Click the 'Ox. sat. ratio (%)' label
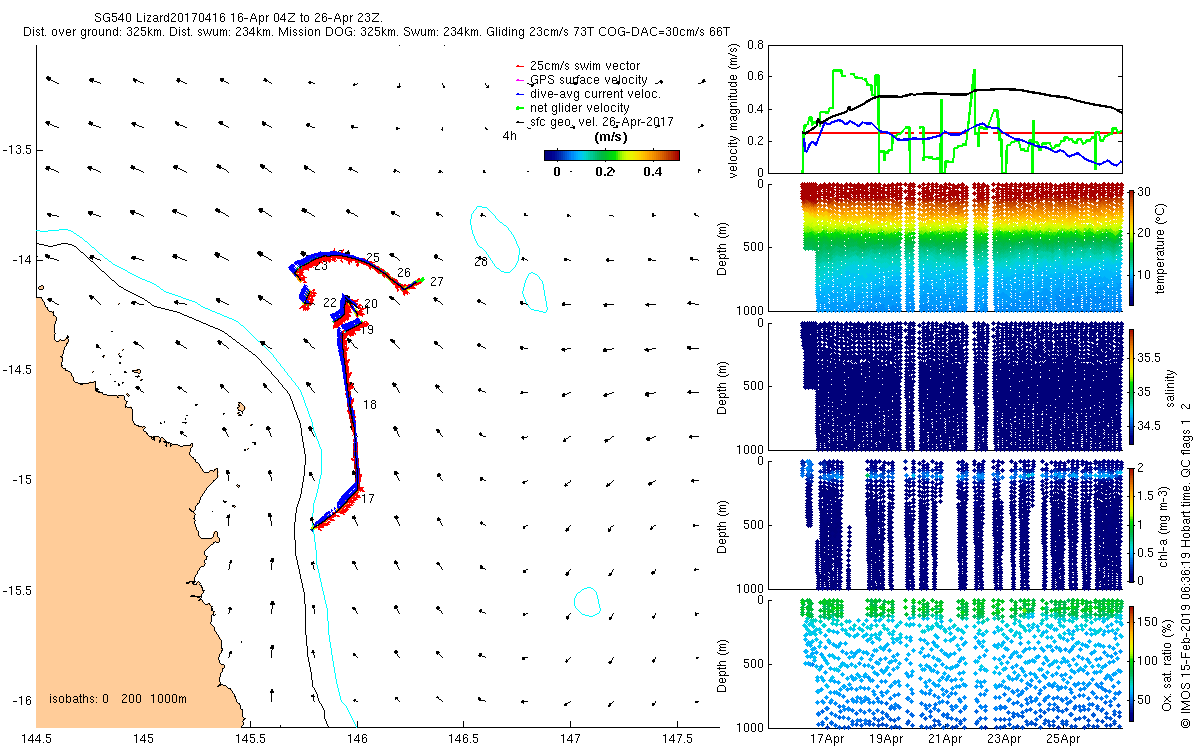This screenshot has height=750, width=1200. pos(1168,663)
